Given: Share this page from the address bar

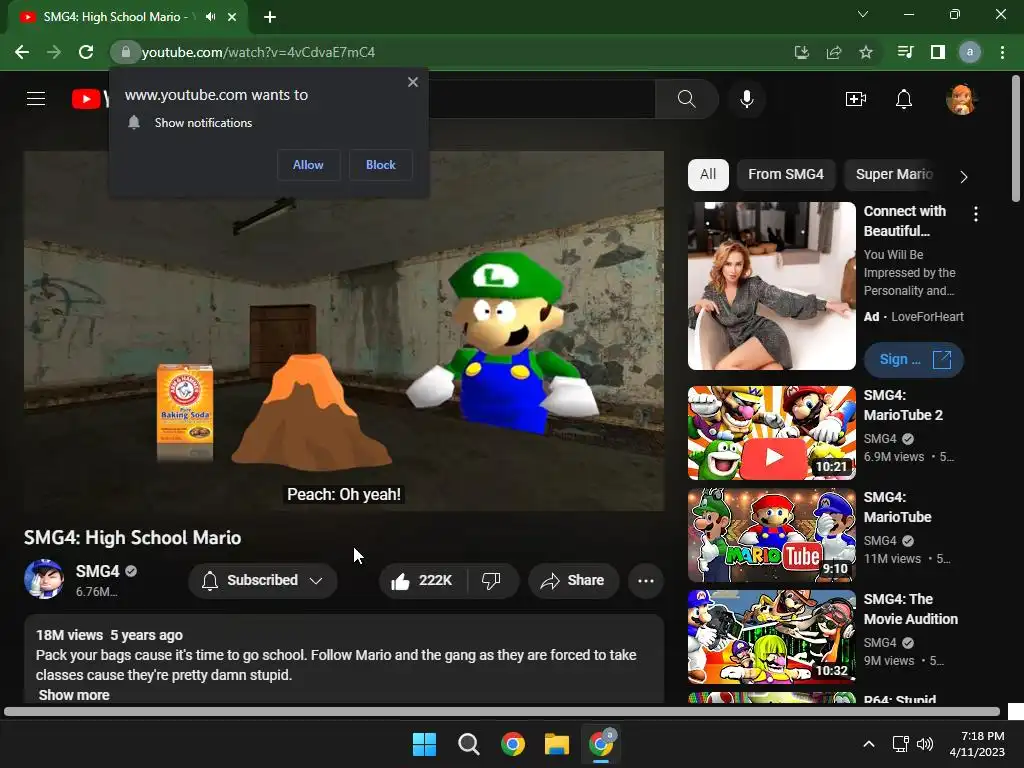Looking at the screenshot, I should pyautogui.click(x=834, y=52).
